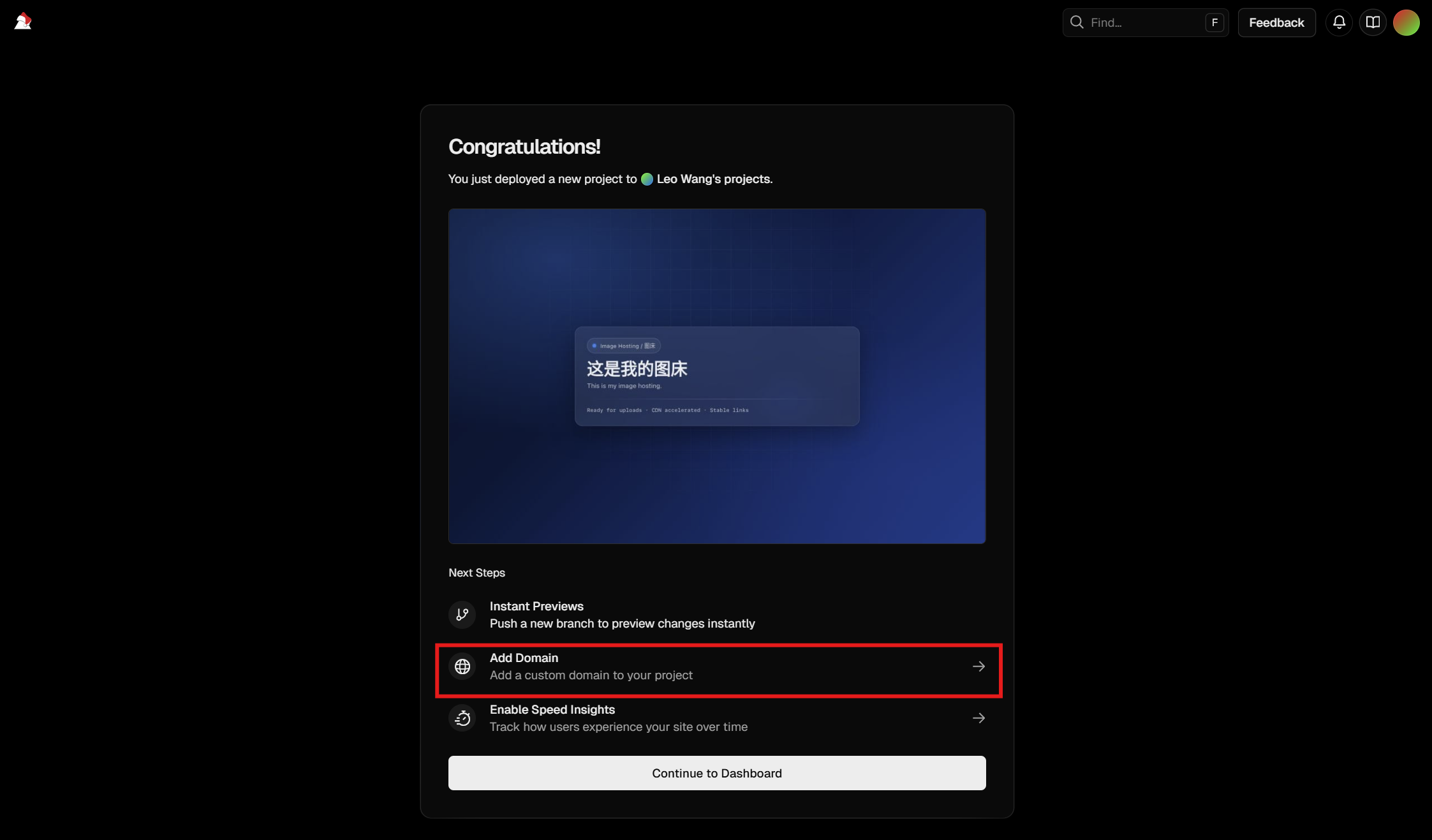Click the Vercel logo
1432x840 pixels.
[x=24, y=21]
